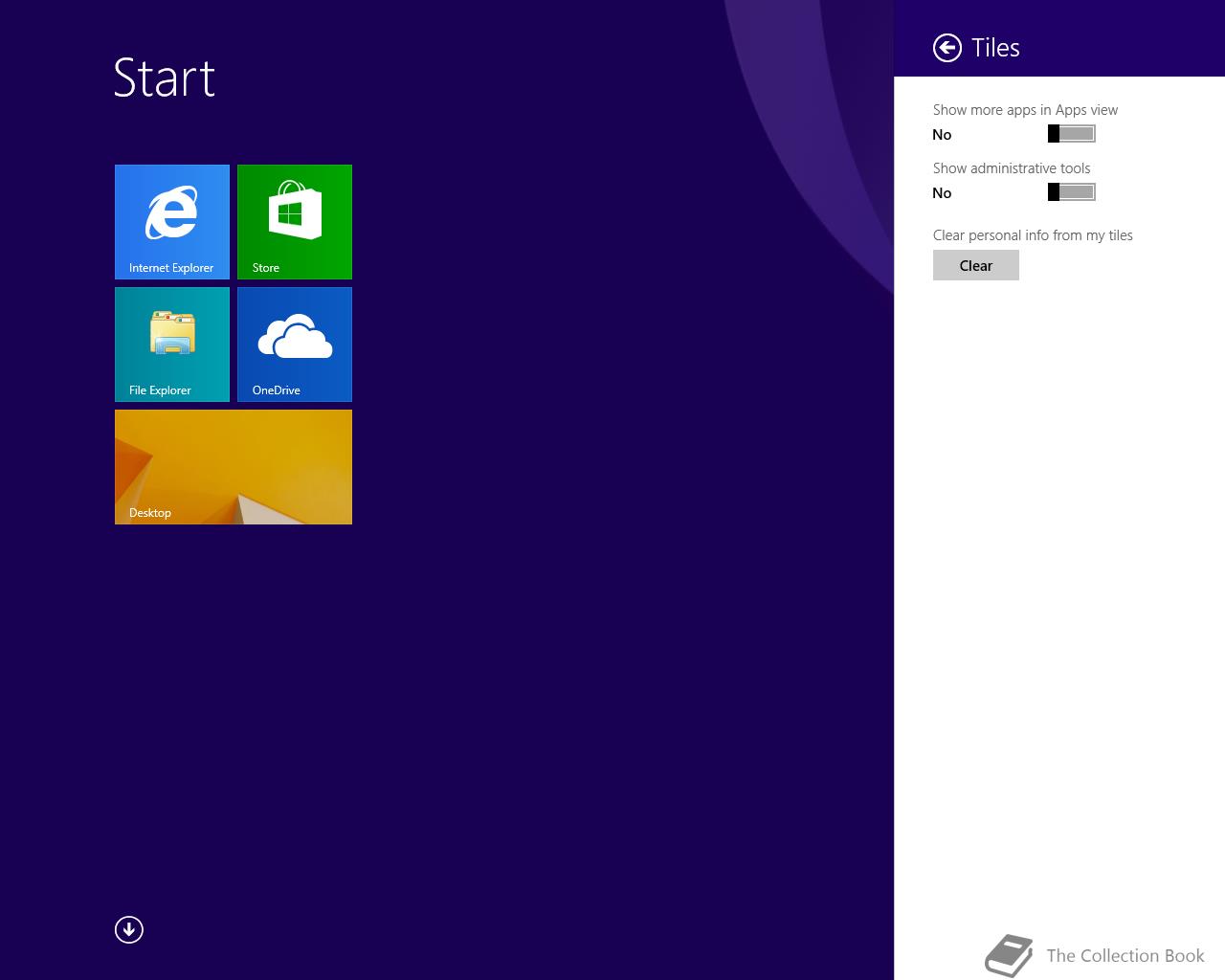1225x980 pixels.
Task: Toggle Show administrative tools switch
Action: point(1072,192)
